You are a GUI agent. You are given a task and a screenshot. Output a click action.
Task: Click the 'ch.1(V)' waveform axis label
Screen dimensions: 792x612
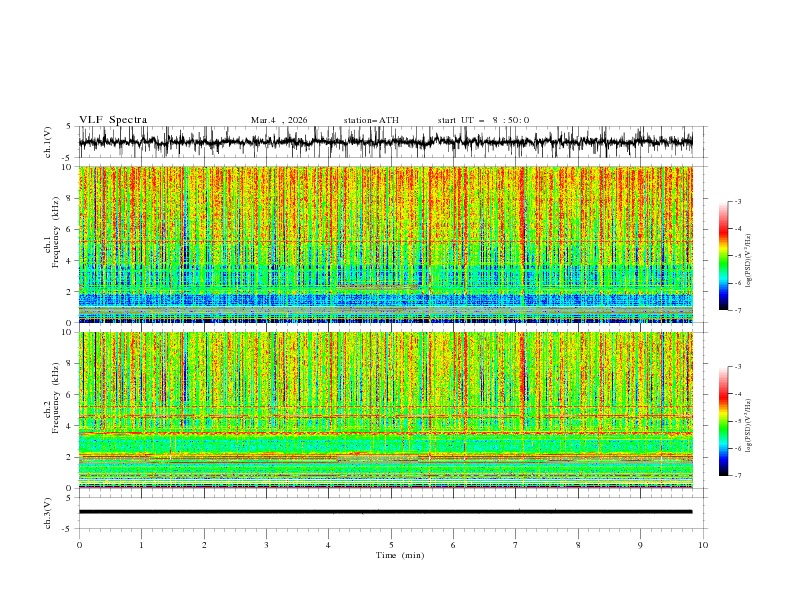point(47,142)
